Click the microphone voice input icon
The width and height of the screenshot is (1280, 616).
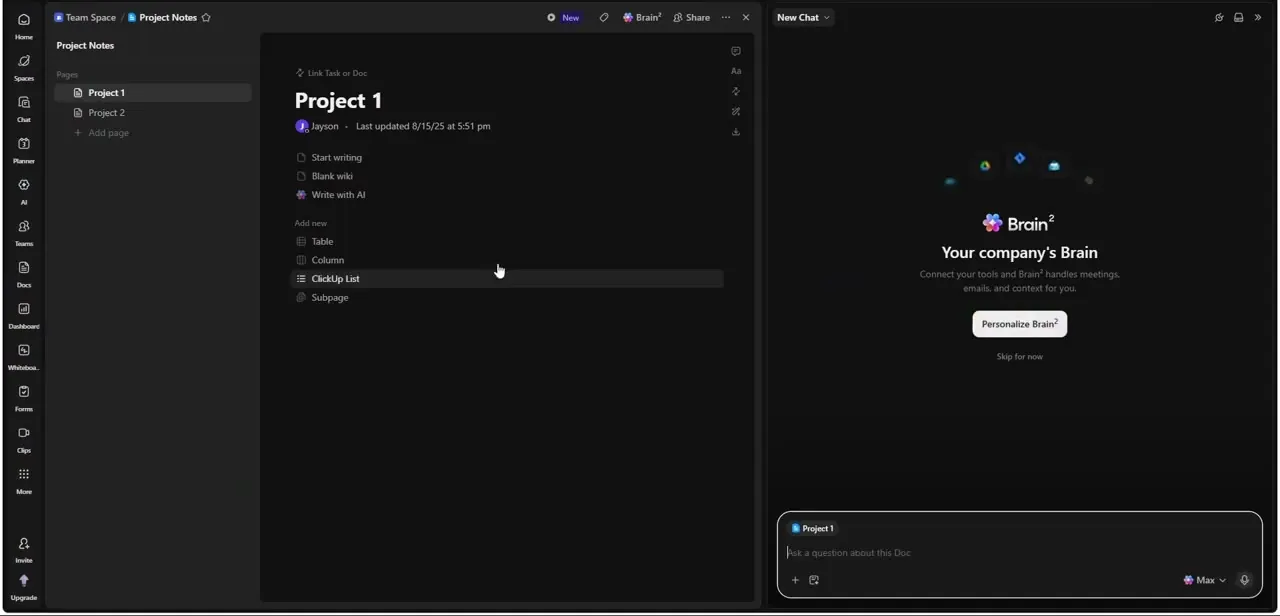pyautogui.click(x=1244, y=580)
